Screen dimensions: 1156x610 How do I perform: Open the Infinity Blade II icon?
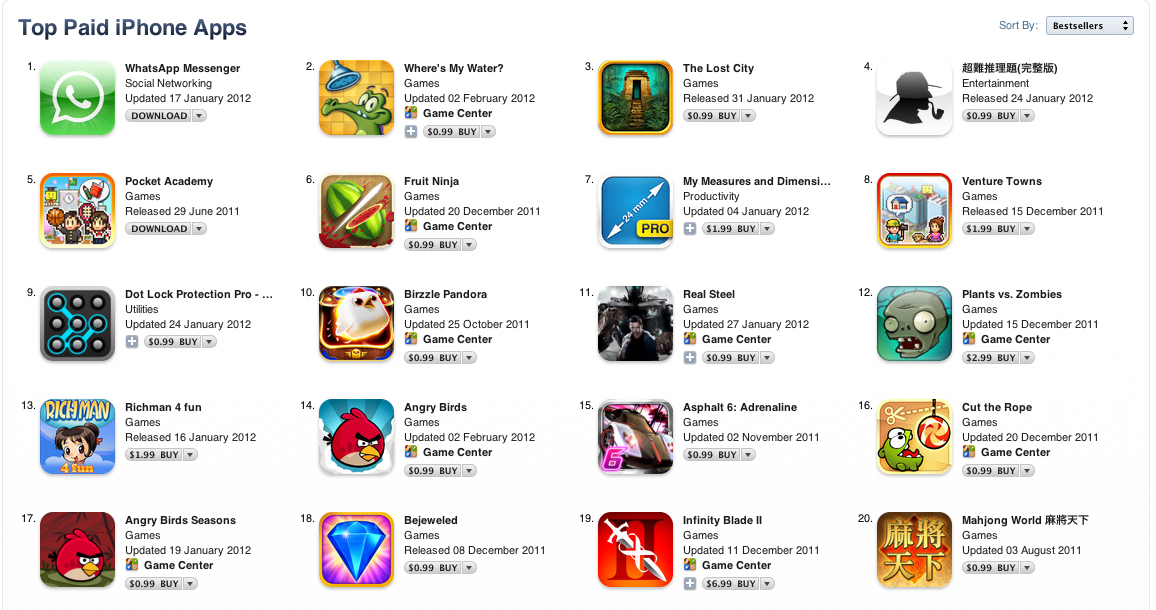636,550
